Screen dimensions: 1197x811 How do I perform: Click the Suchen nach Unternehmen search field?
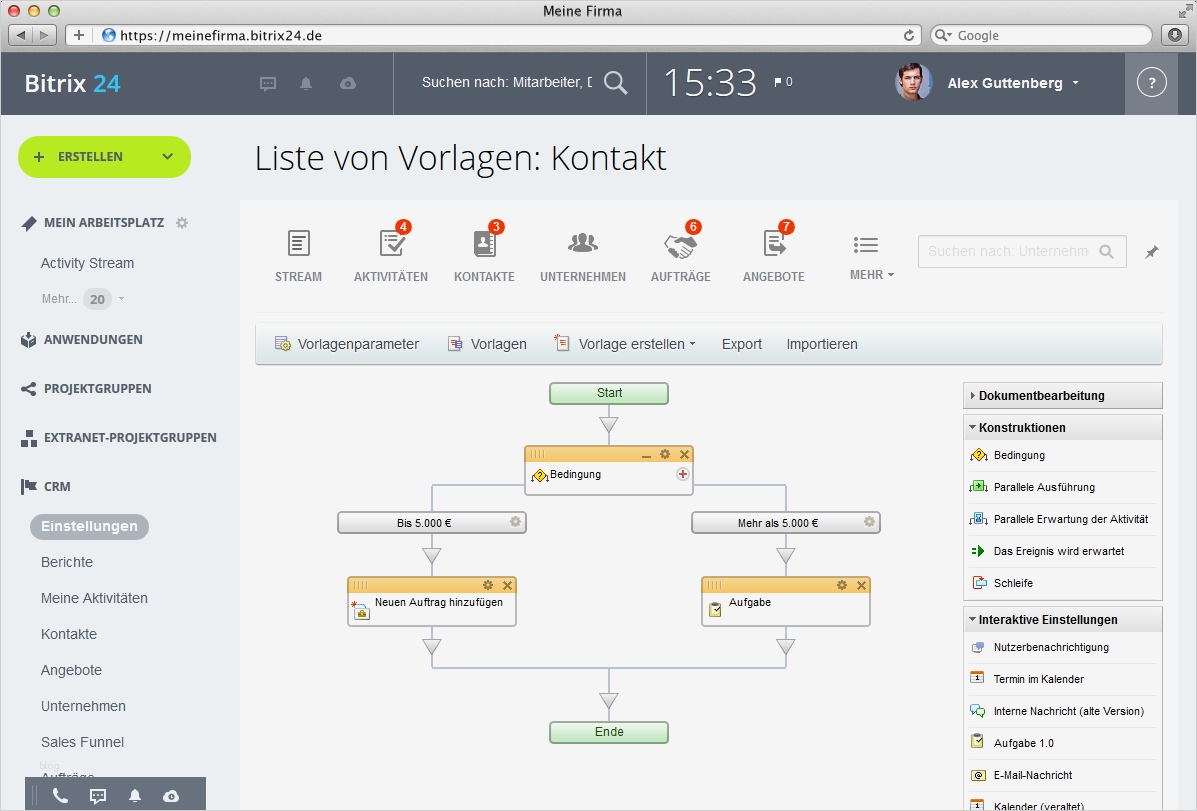(1012, 251)
